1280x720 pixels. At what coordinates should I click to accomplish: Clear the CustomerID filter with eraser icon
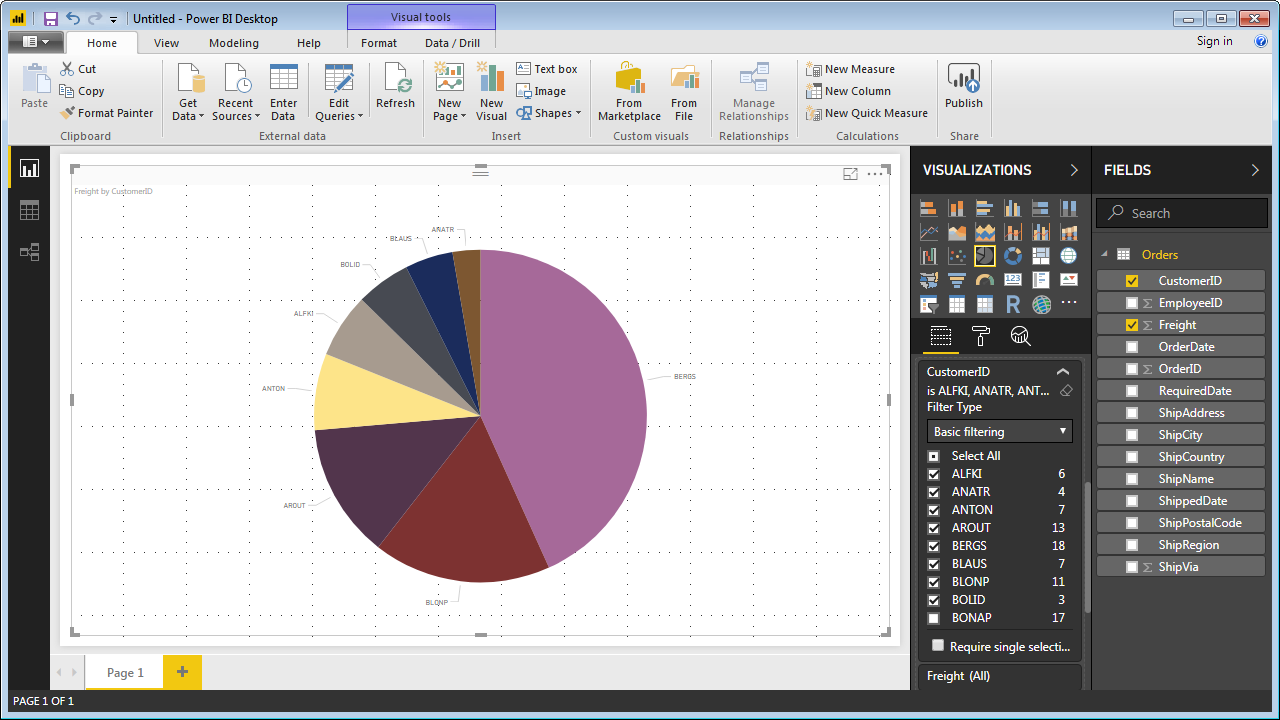tap(1066, 390)
